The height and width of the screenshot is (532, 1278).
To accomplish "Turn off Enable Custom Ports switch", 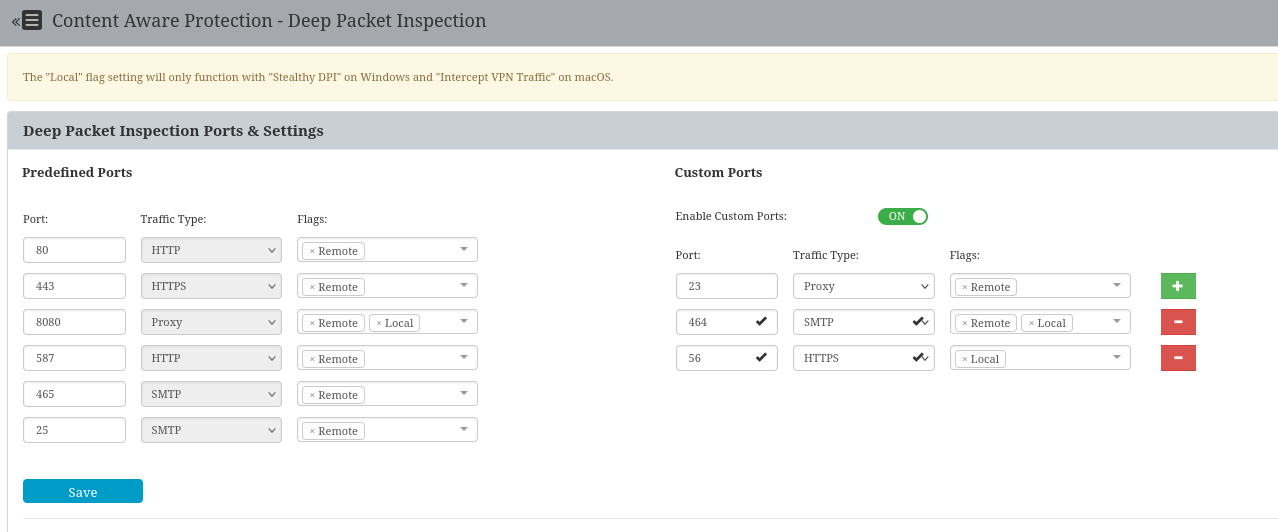I will coord(903,216).
